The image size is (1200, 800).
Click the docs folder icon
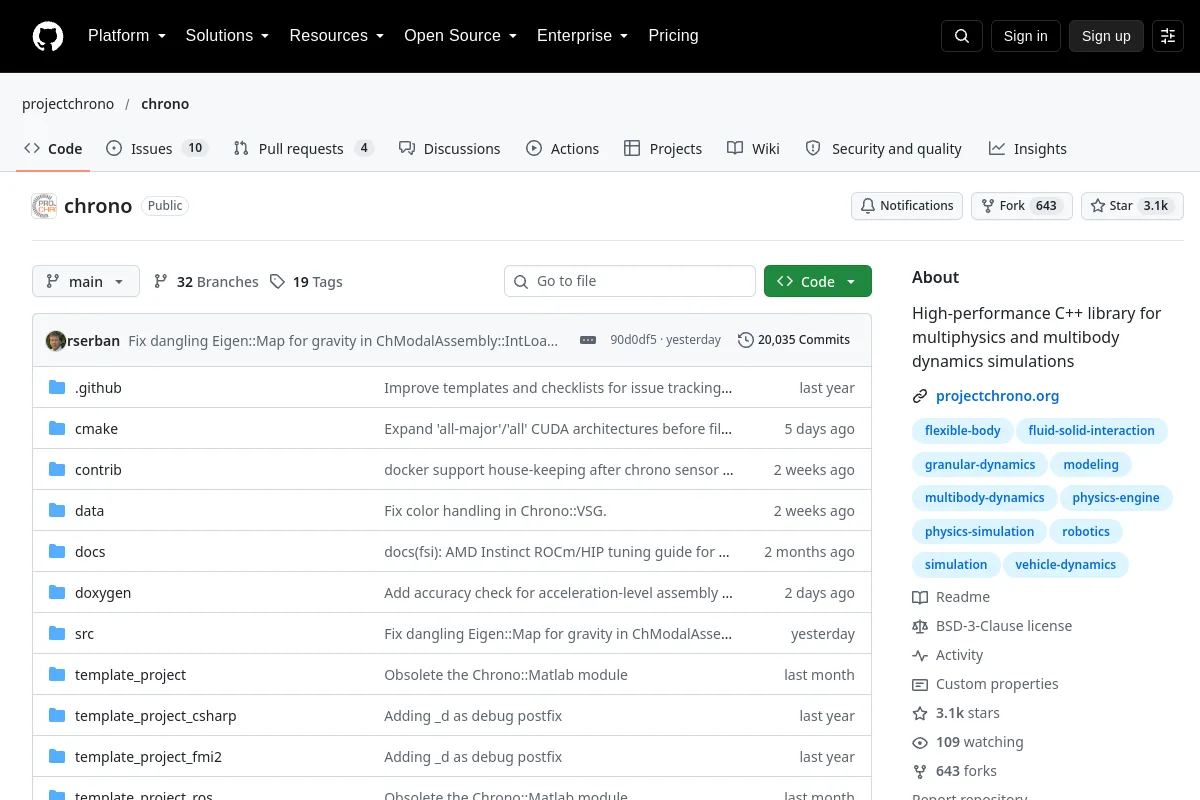coord(57,551)
